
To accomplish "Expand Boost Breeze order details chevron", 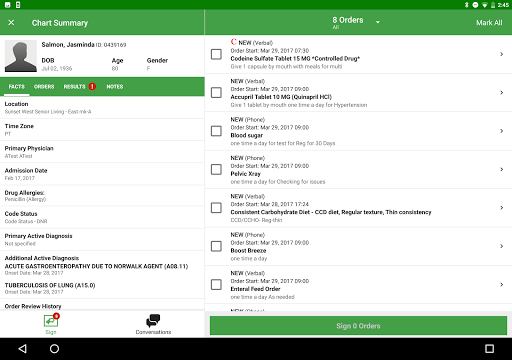I will coord(502,246).
